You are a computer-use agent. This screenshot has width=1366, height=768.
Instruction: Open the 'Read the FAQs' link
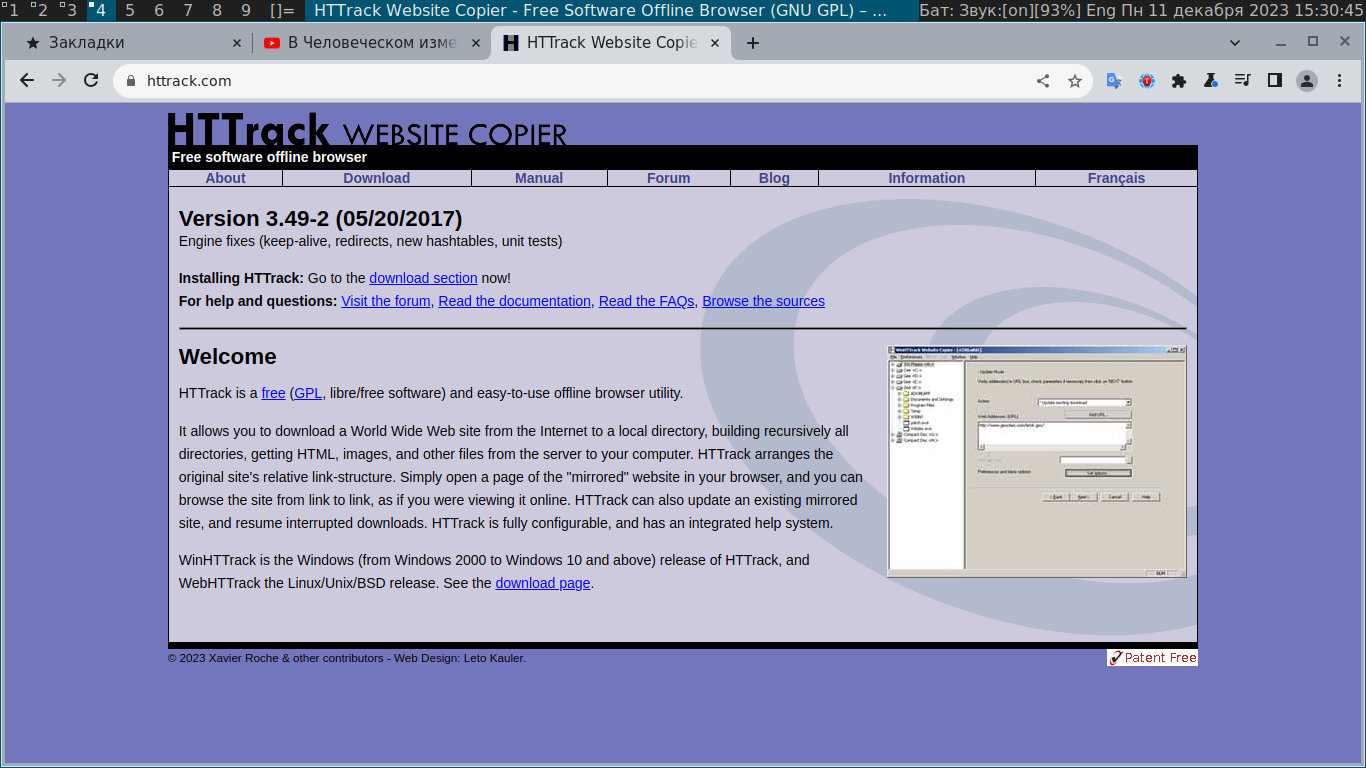(646, 301)
